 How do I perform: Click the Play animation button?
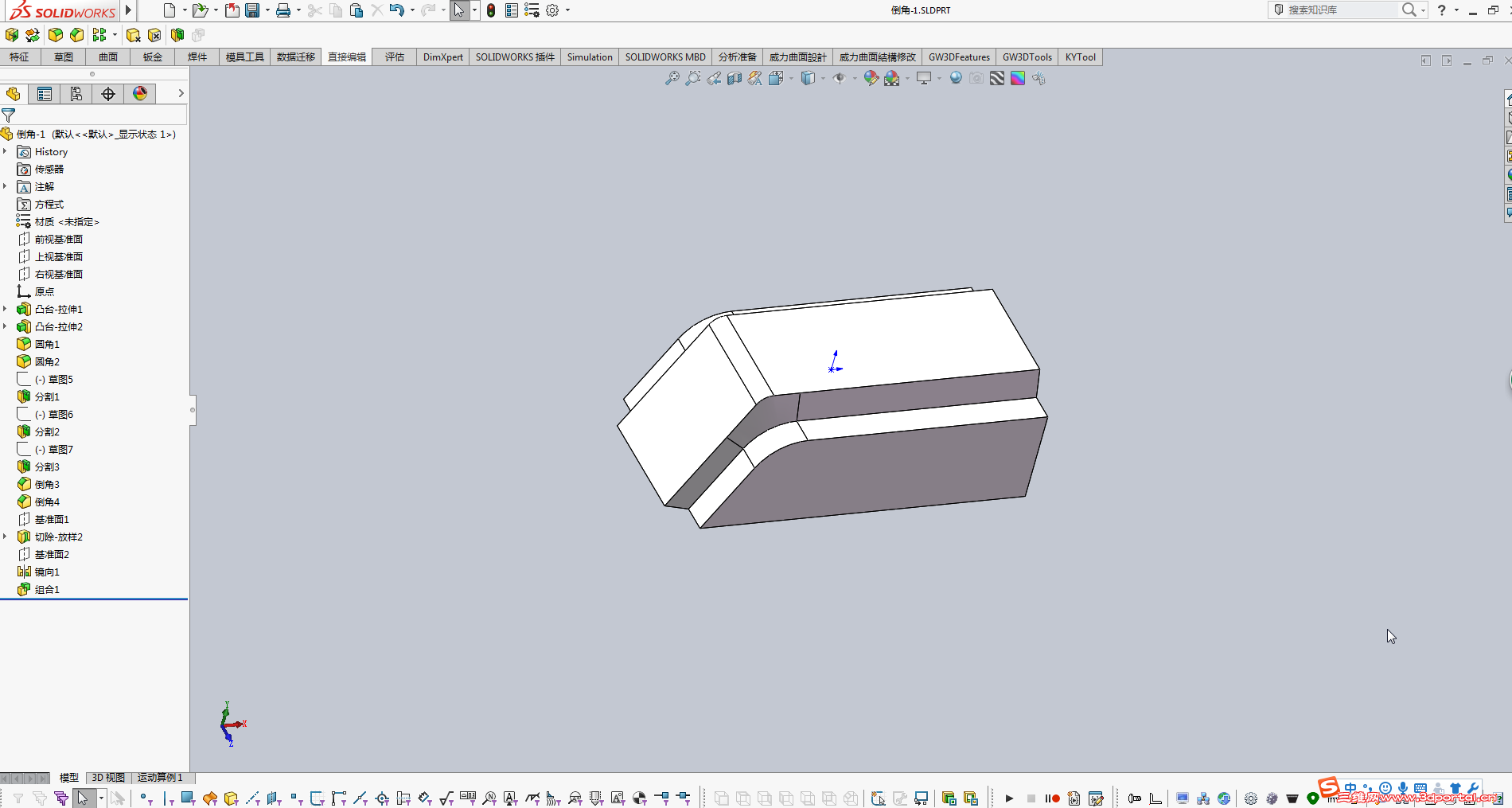tap(1009, 798)
